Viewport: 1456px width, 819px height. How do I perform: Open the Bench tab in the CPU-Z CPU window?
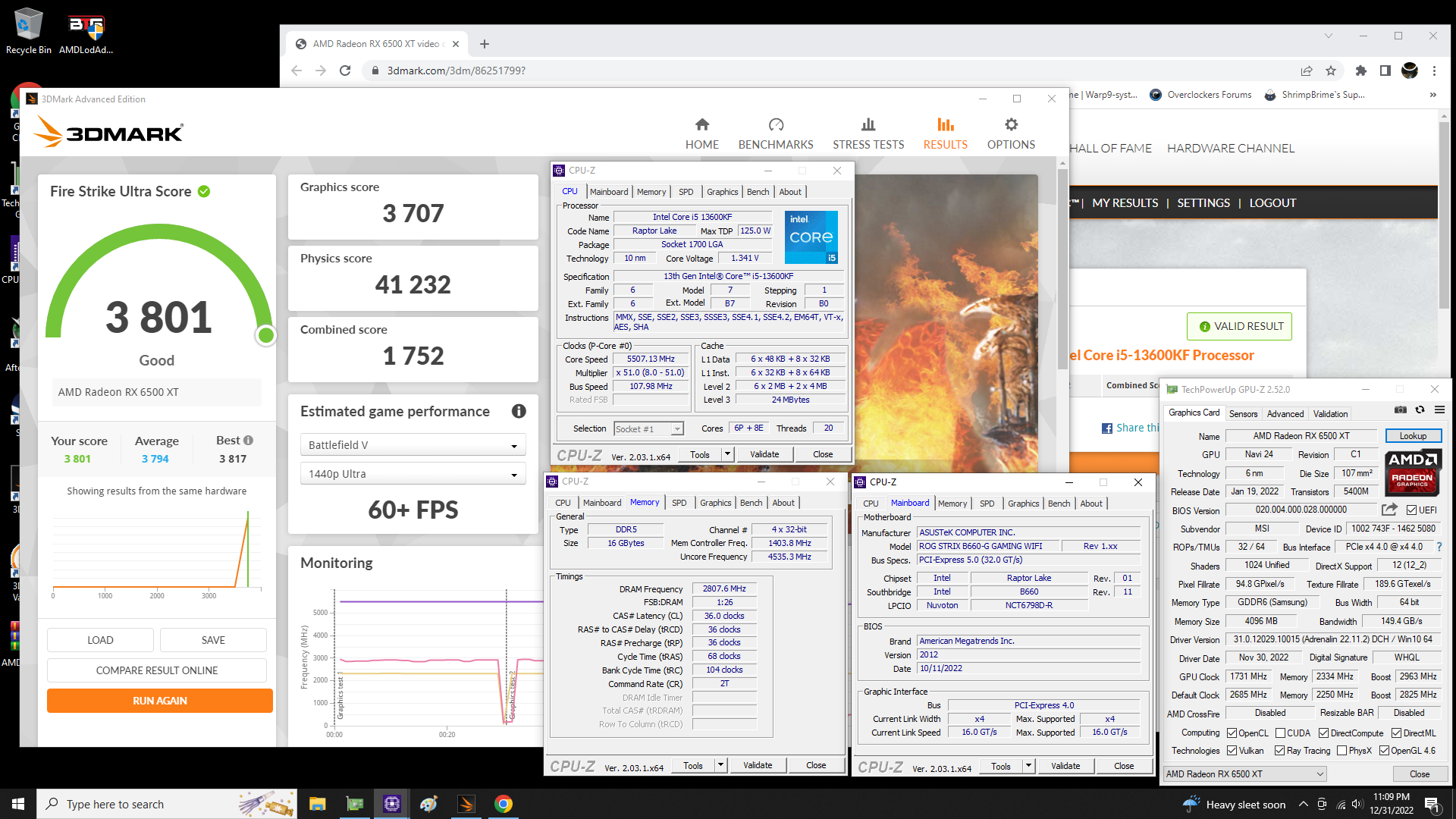[x=758, y=192]
